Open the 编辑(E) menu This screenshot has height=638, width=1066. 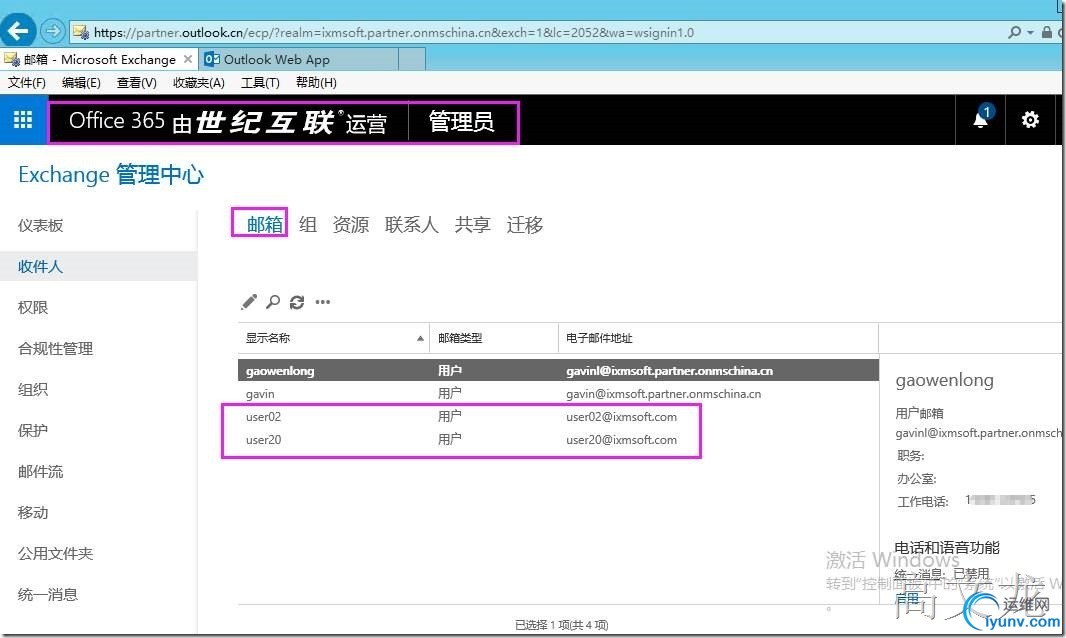point(81,82)
